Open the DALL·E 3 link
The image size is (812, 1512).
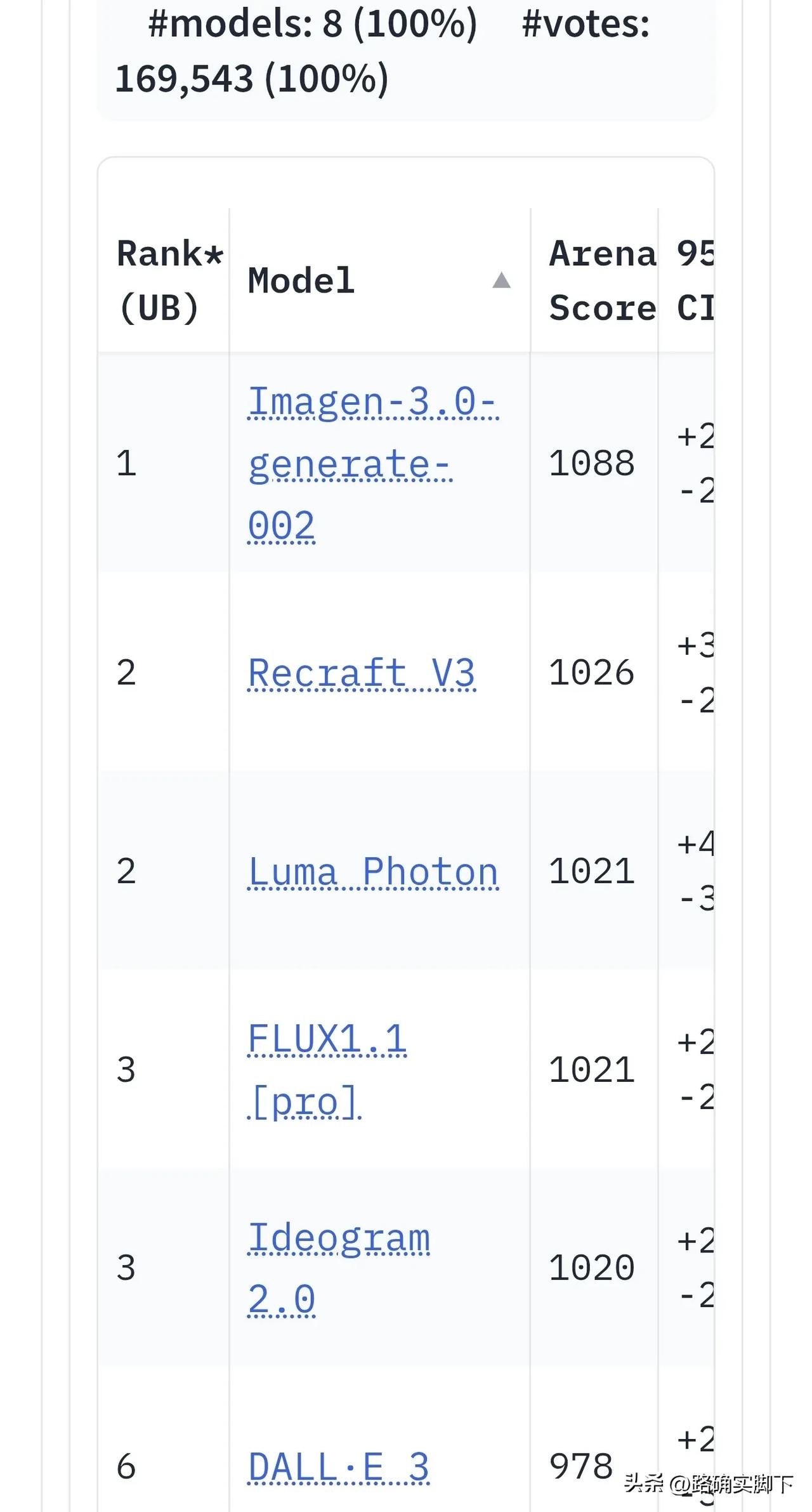(x=338, y=1467)
